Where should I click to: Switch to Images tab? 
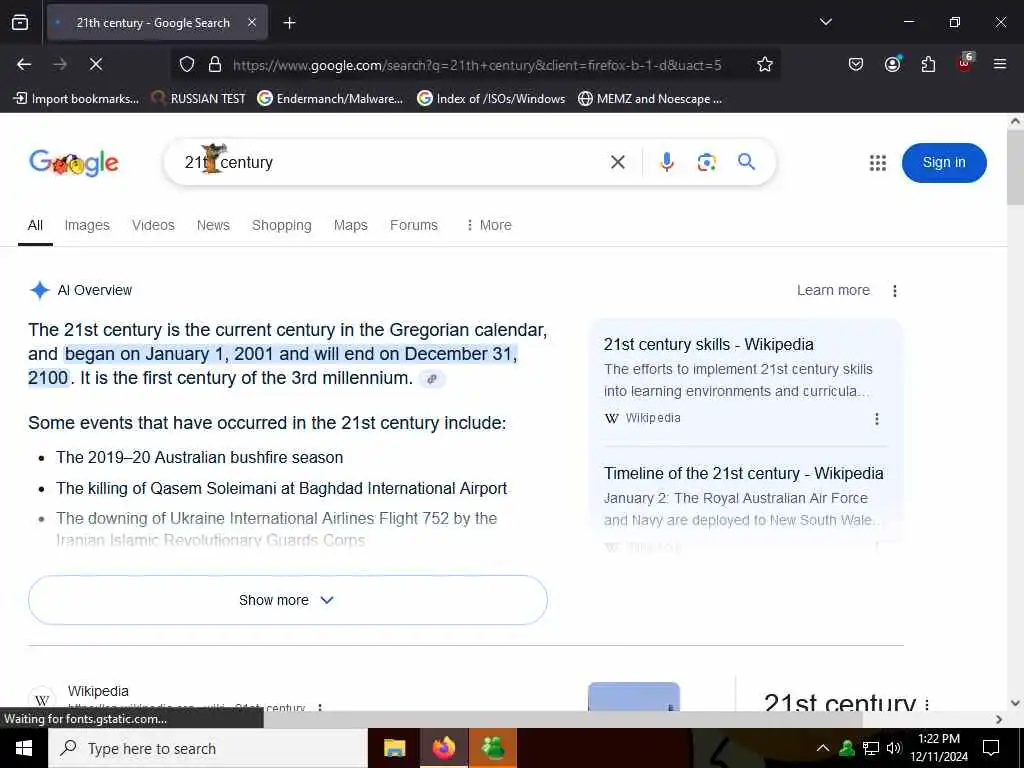(x=87, y=225)
